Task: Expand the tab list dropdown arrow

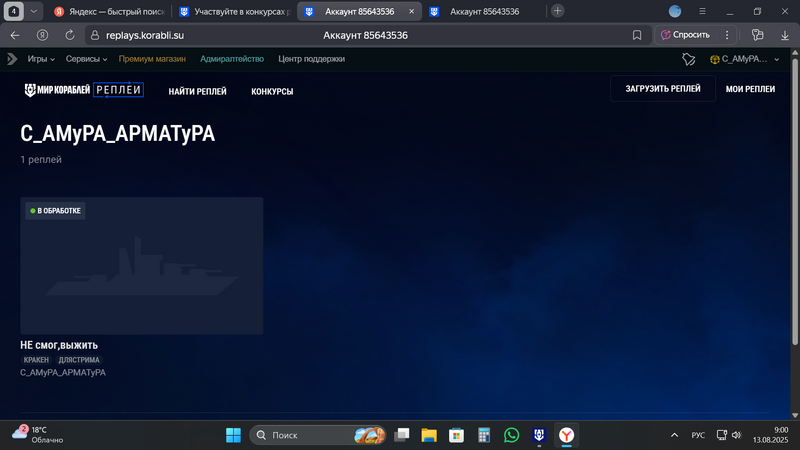Action: click(x=34, y=11)
